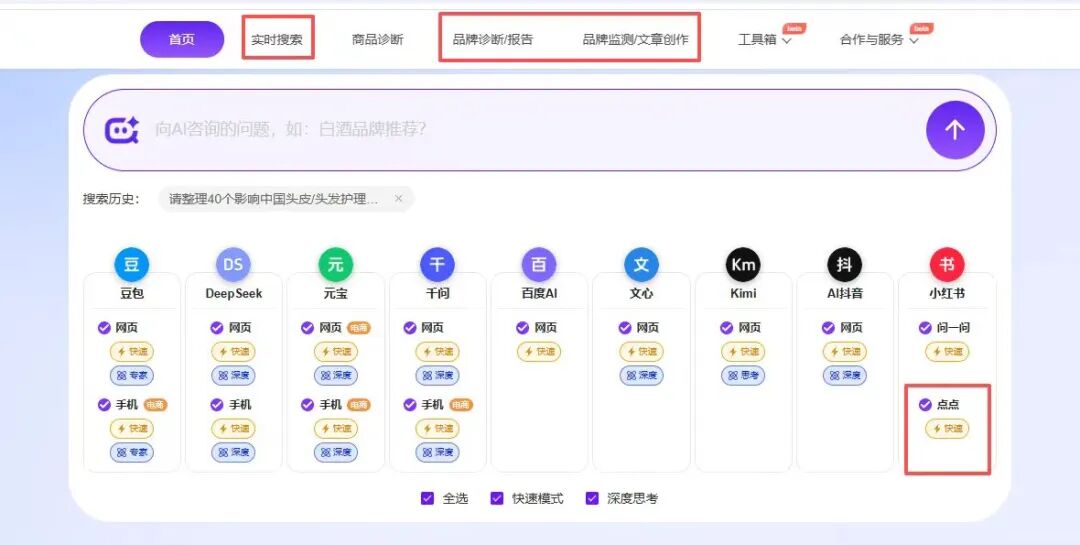Open the 品牌监测/文章创作 tab

635,39
